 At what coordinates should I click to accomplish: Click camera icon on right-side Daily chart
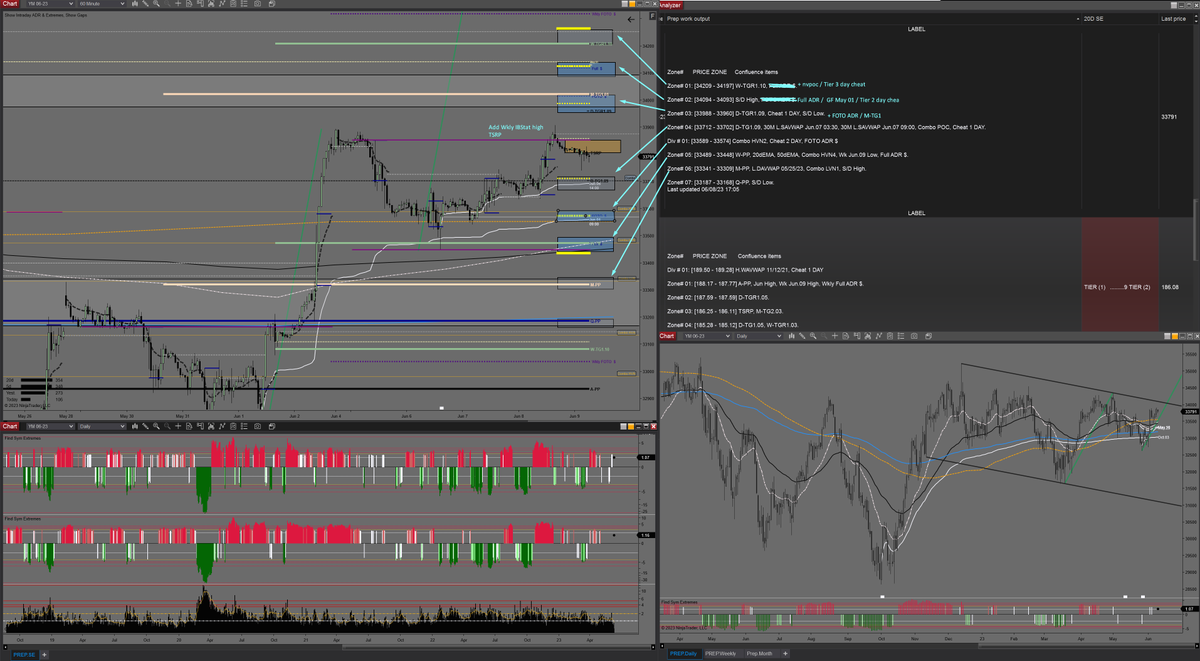[914, 336]
